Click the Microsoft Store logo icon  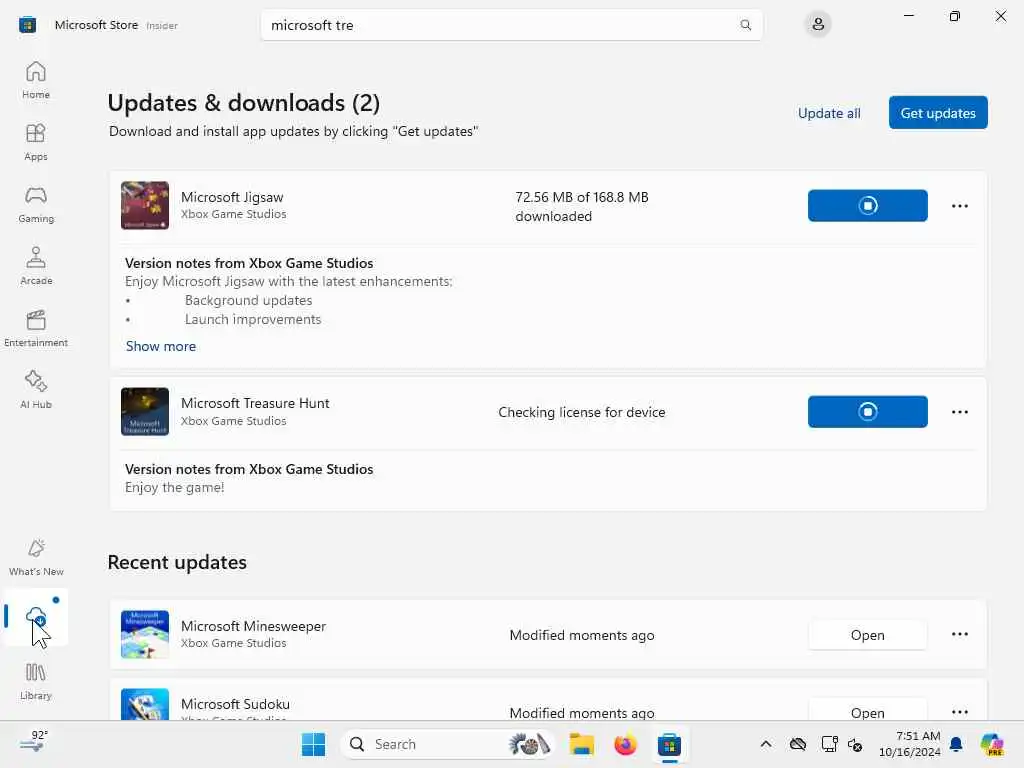[x=27, y=25]
